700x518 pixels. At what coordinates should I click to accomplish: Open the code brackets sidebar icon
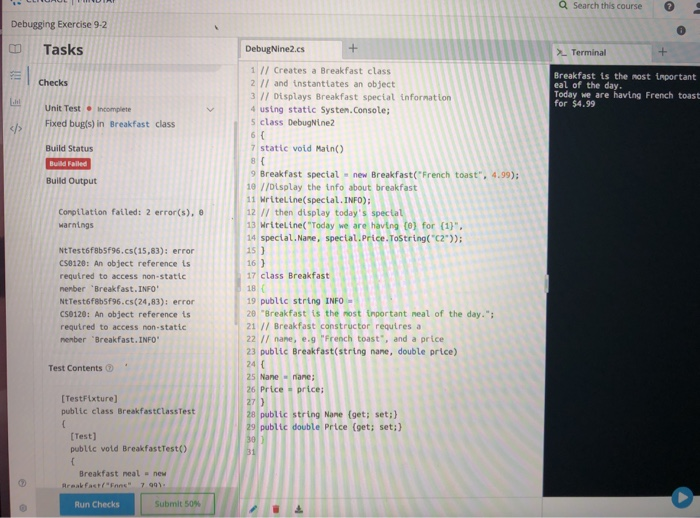[16, 129]
